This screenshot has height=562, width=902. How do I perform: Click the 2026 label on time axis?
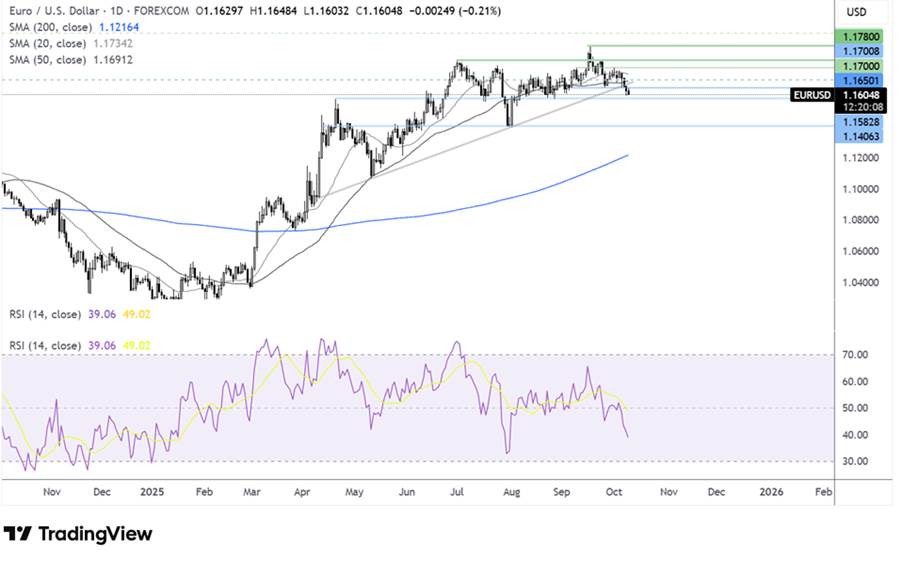(x=770, y=492)
